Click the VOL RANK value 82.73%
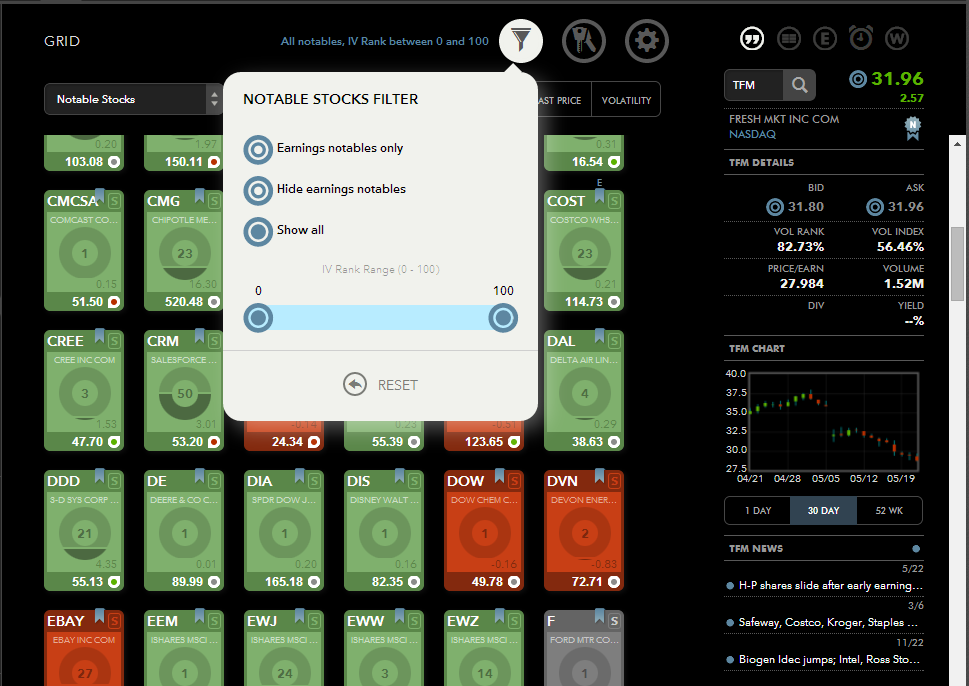 tap(800, 247)
